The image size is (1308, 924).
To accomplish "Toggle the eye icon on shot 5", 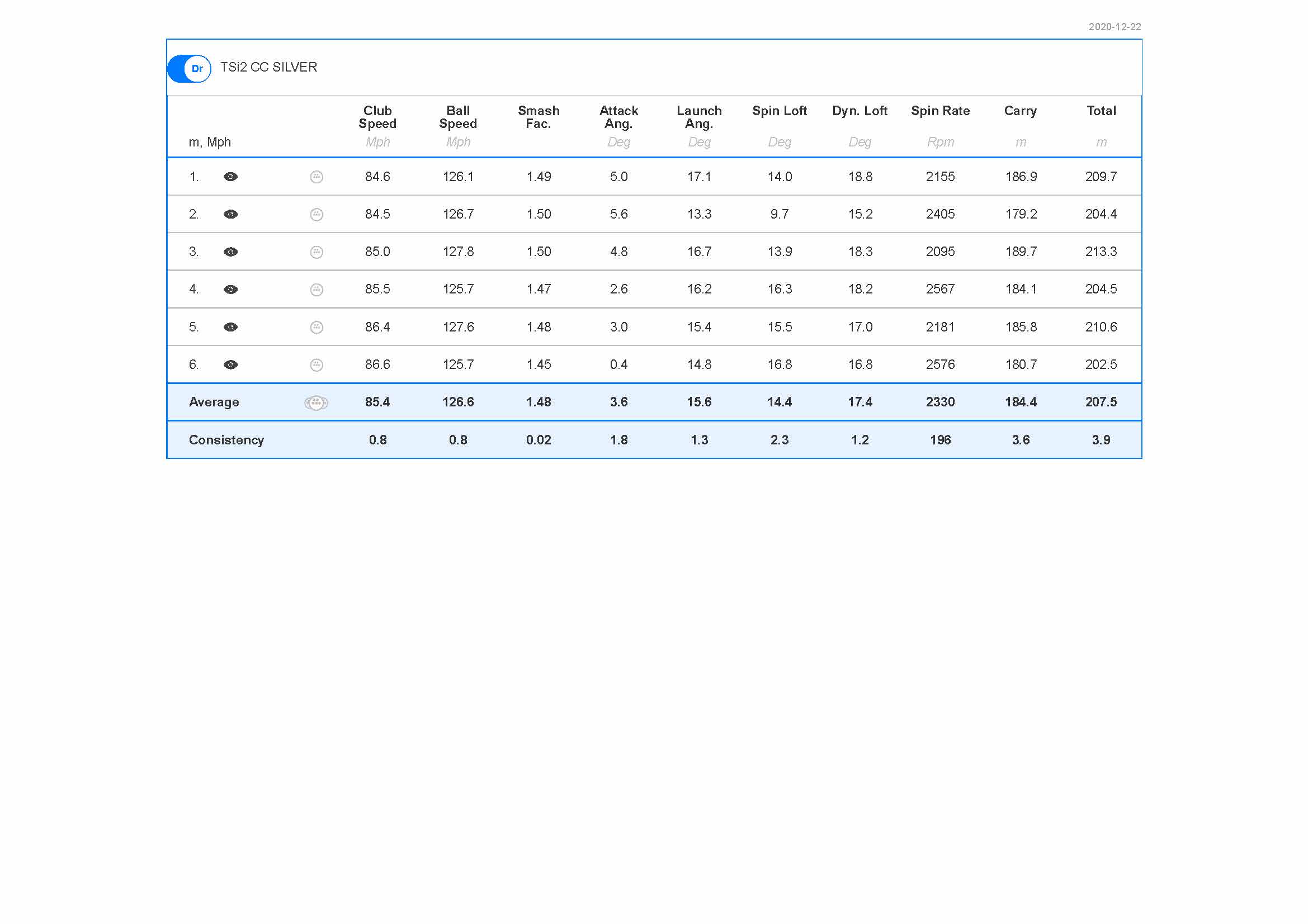I will [x=230, y=327].
